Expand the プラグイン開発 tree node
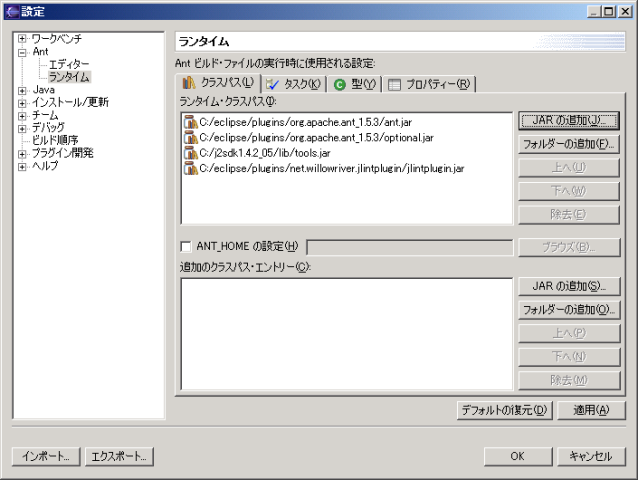638x480 pixels. (x=22, y=154)
